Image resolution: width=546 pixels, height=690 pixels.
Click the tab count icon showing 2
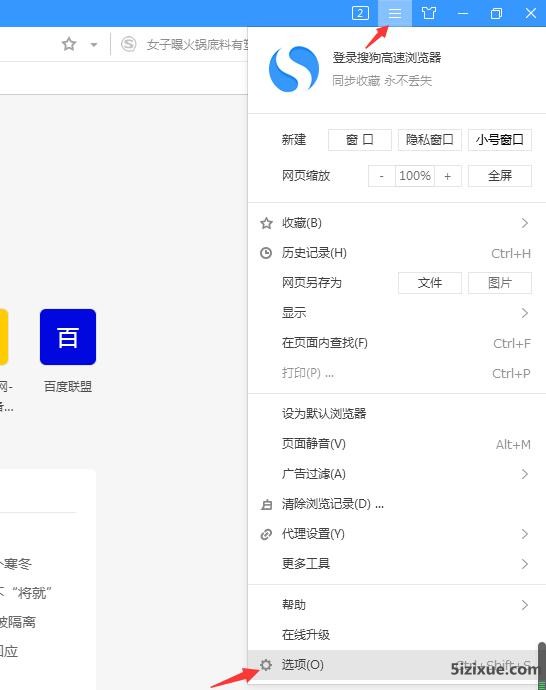(x=360, y=13)
